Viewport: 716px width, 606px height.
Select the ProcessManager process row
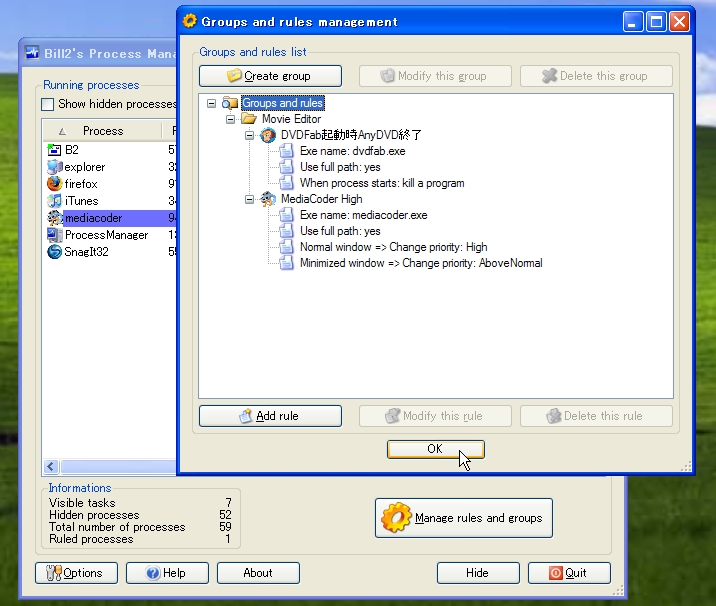pyautogui.click(x=110, y=235)
